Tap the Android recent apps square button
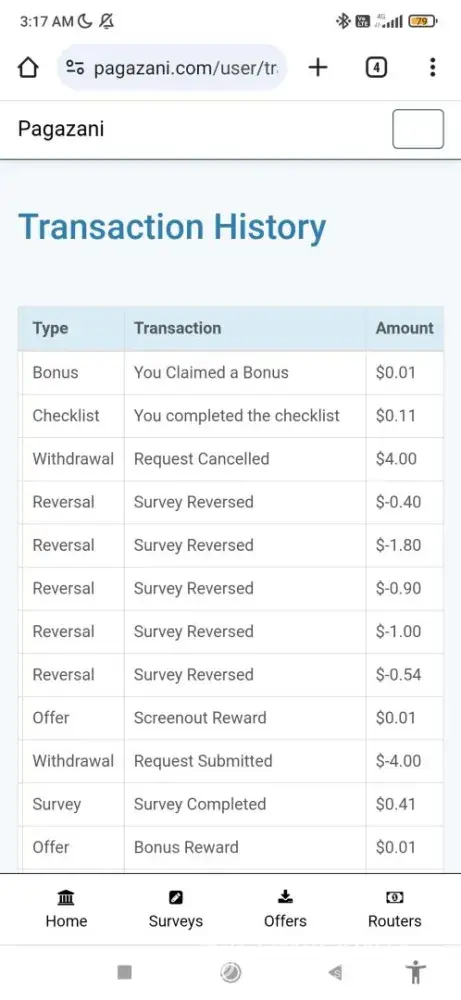The width and height of the screenshot is (461, 1000). pyautogui.click(x=125, y=972)
